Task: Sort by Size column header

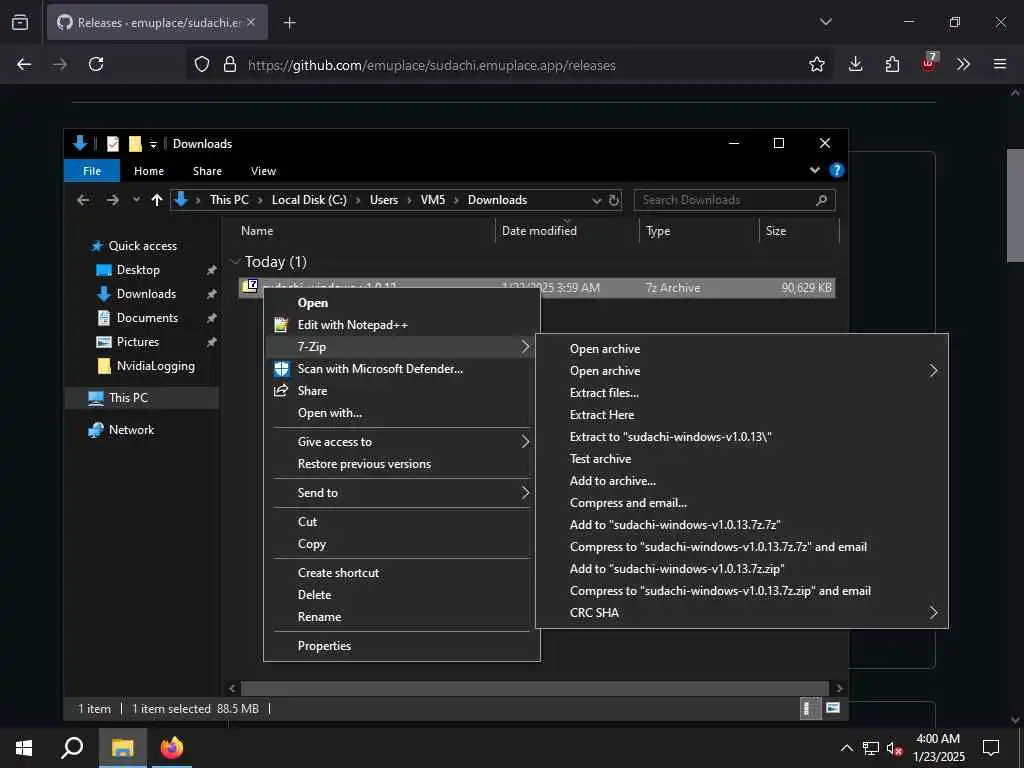Action: pos(776,231)
